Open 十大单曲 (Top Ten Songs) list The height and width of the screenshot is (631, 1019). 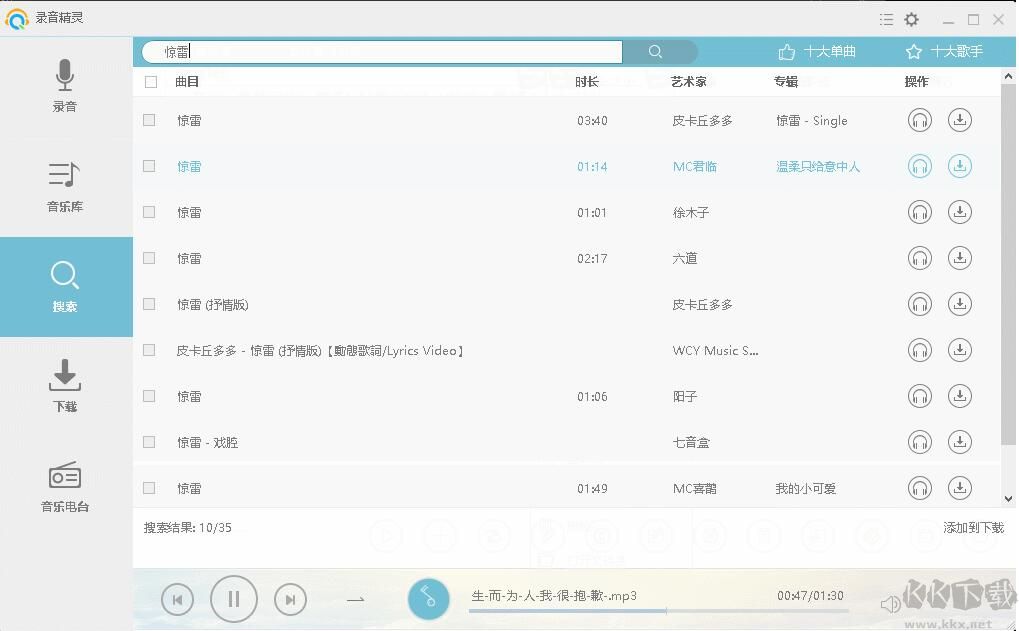point(816,50)
